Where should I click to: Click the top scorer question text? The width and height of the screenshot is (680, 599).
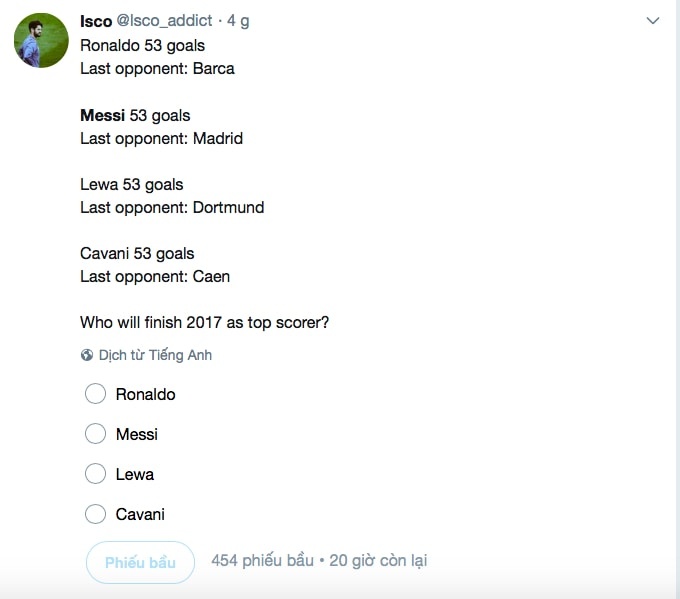tap(204, 322)
